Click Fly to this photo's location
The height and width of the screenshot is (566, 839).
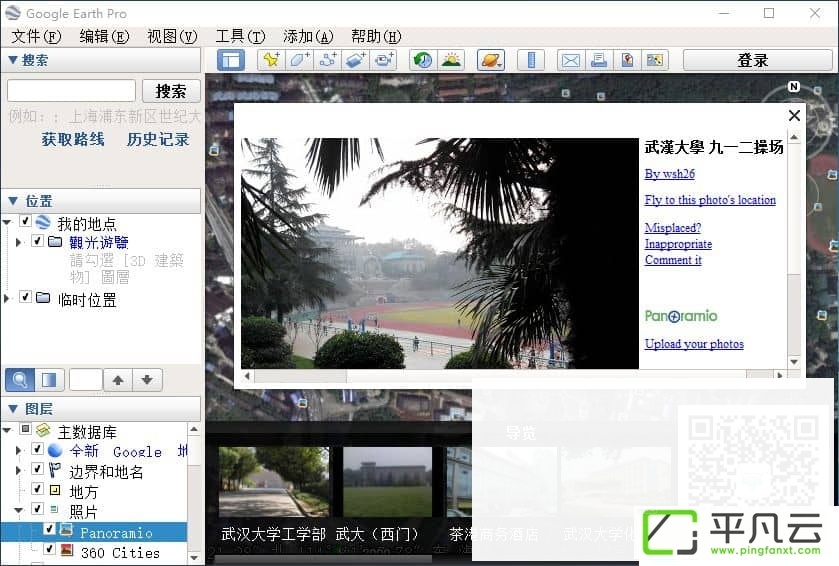point(710,200)
